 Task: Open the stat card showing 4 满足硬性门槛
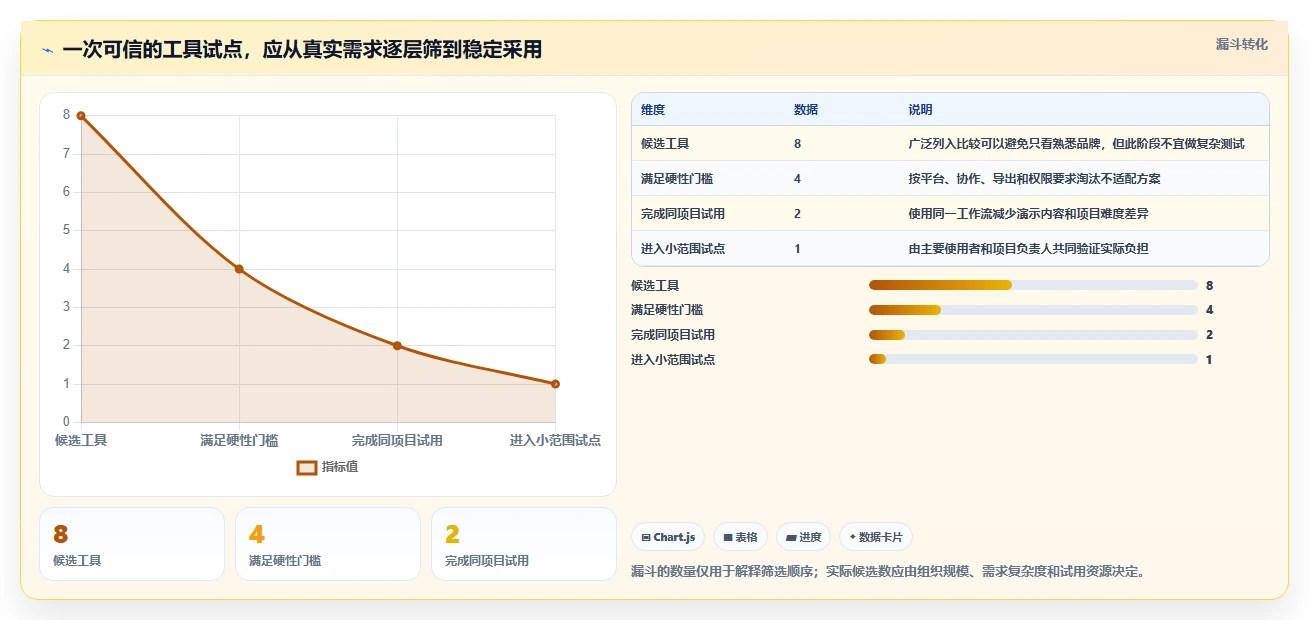click(x=328, y=544)
